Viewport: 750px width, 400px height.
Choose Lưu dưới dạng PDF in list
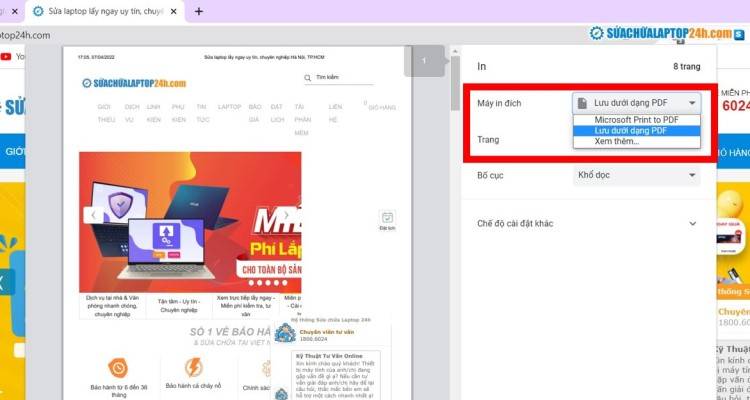pyautogui.click(x=636, y=131)
